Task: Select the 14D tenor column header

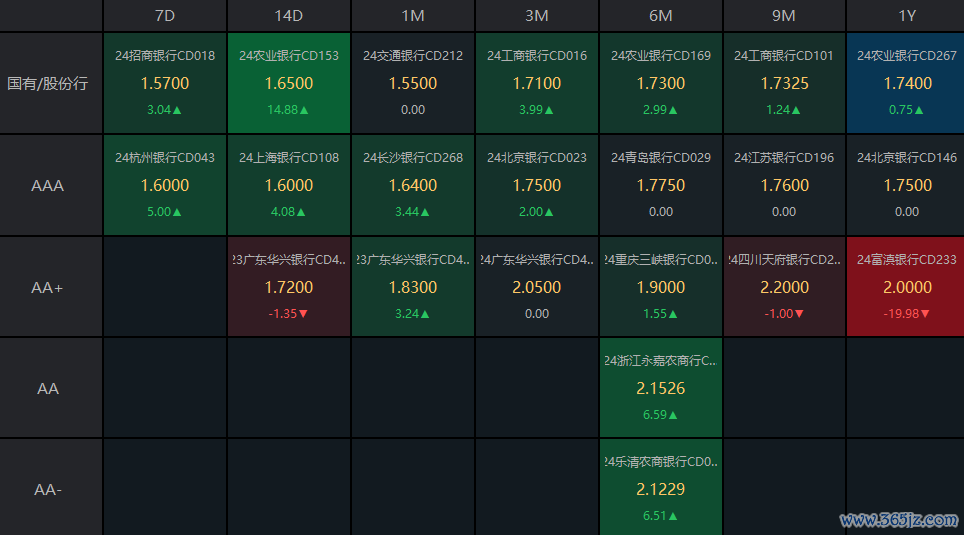Action: [289, 15]
